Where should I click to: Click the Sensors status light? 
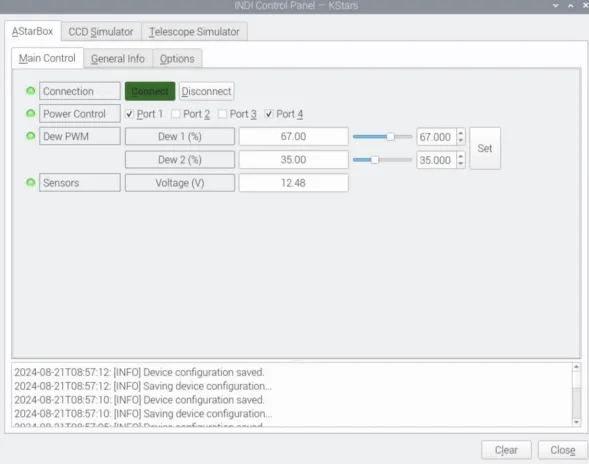[x=30, y=183]
